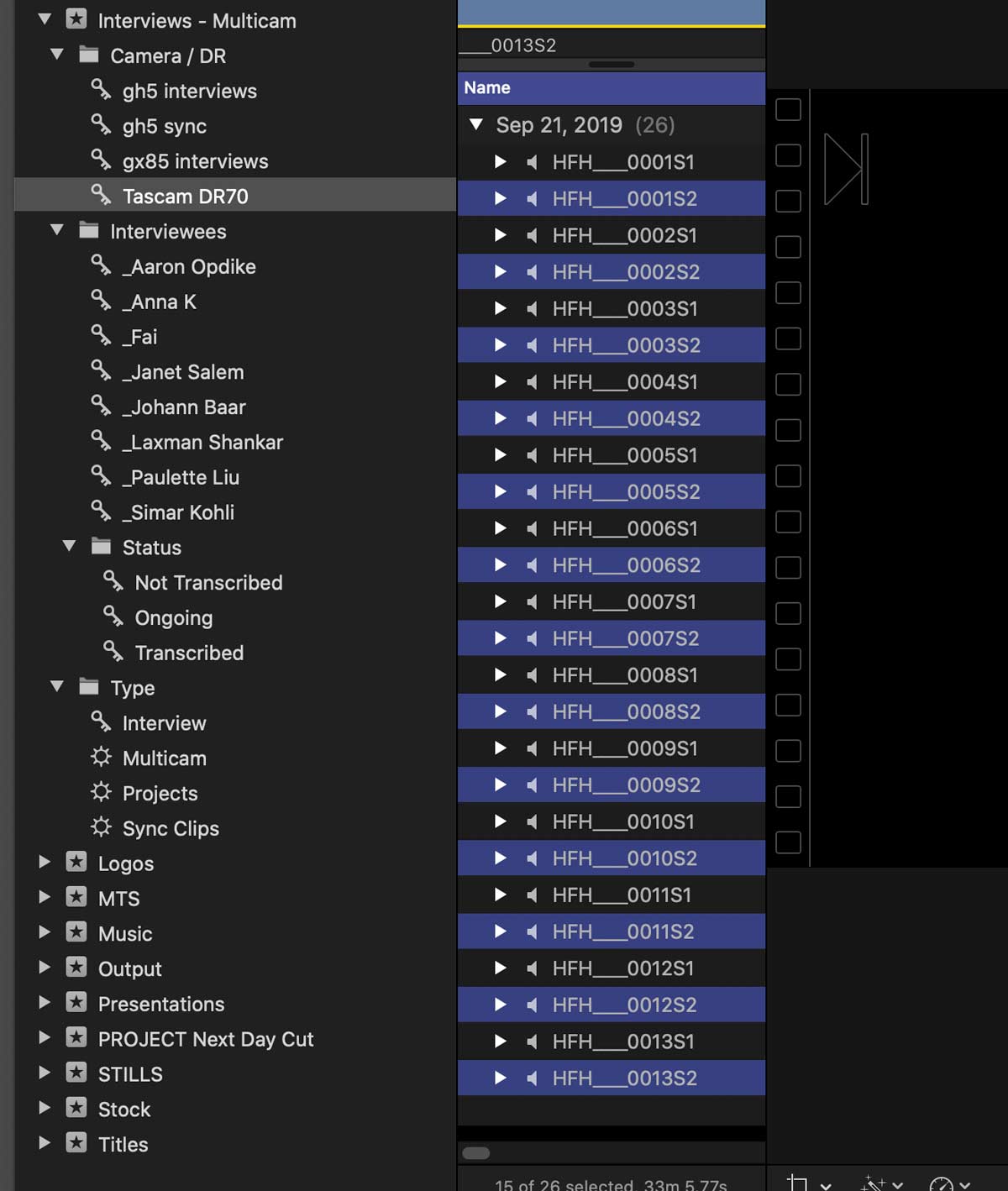Click the key icon beside Transcribed

point(113,651)
